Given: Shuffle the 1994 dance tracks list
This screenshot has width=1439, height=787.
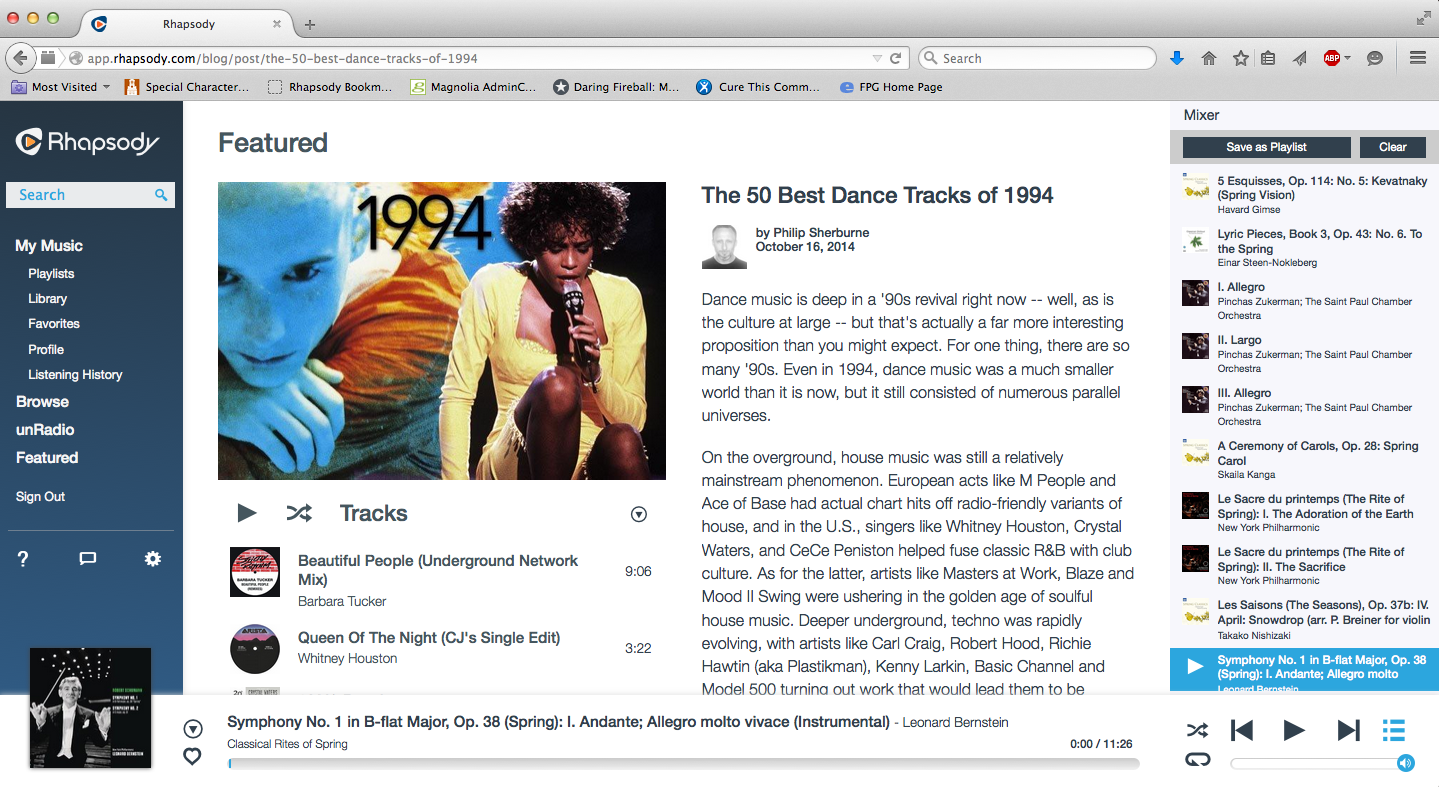Looking at the screenshot, I should coord(299,513).
